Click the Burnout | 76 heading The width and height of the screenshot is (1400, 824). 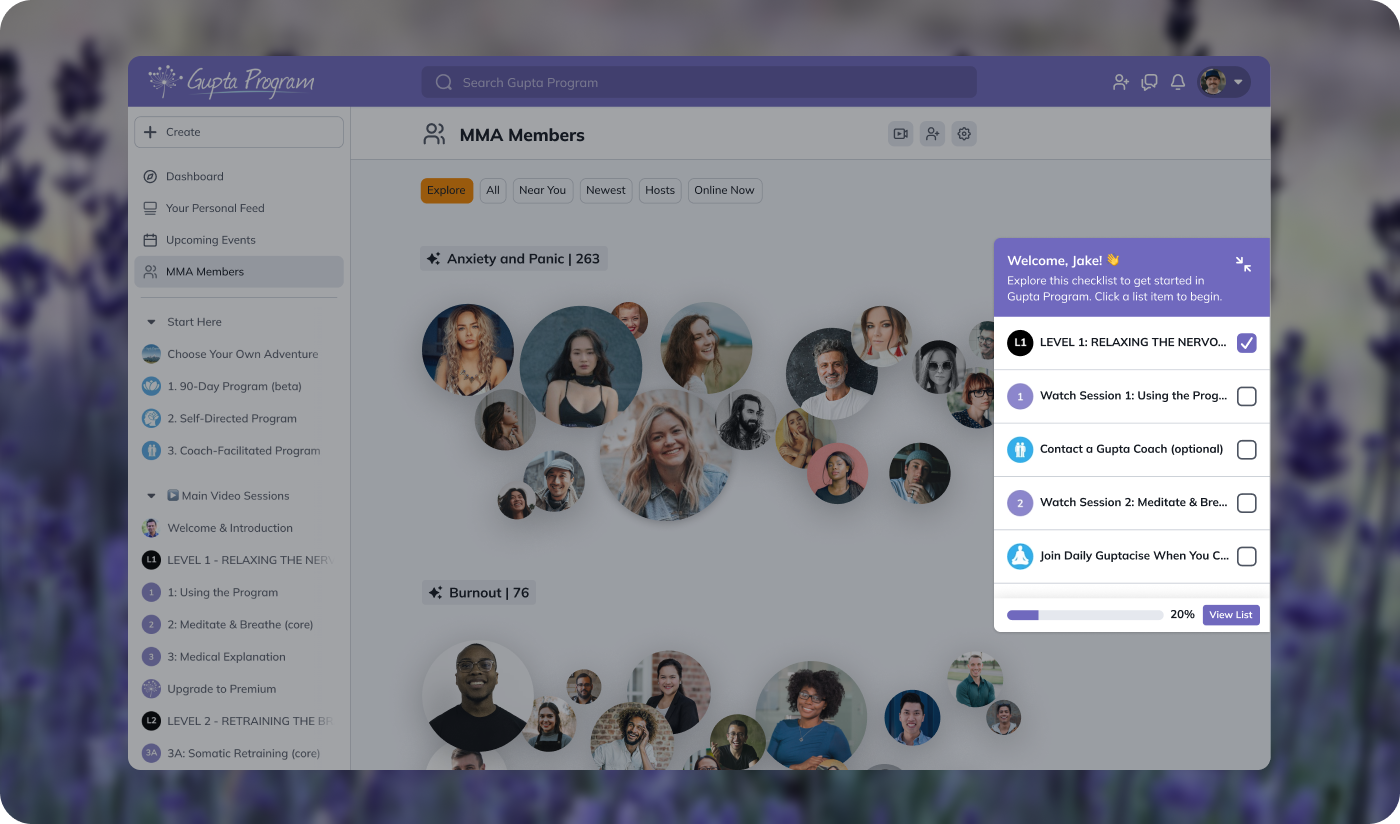tap(478, 593)
